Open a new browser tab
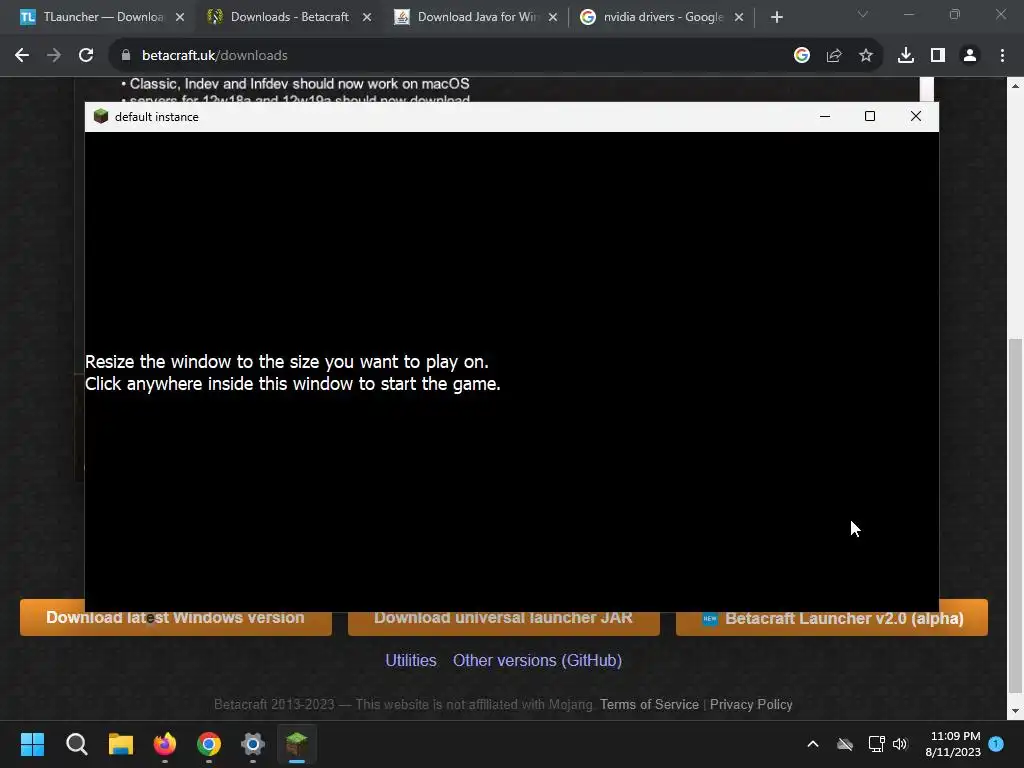The image size is (1024, 768). pyautogui.click(x=776, y=18)
